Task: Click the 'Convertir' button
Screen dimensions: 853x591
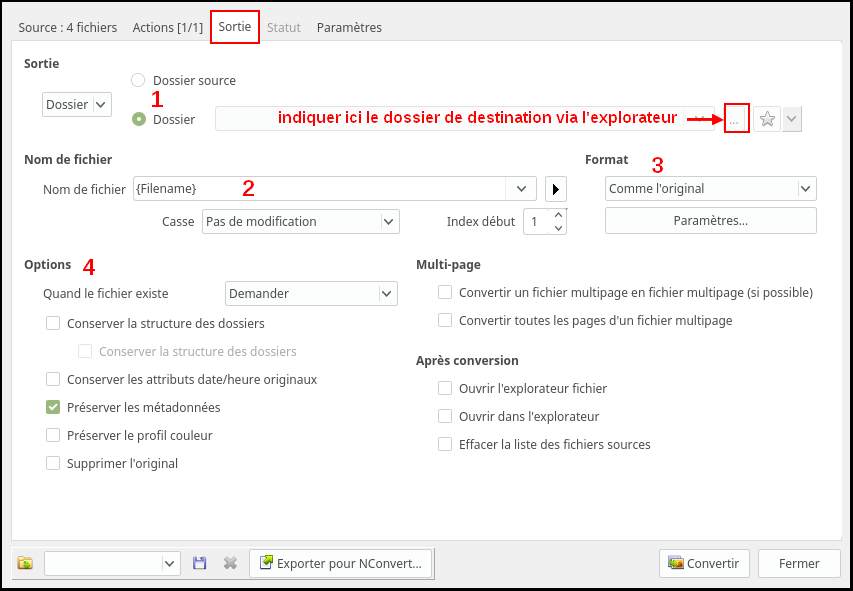Action: (704, 563)
